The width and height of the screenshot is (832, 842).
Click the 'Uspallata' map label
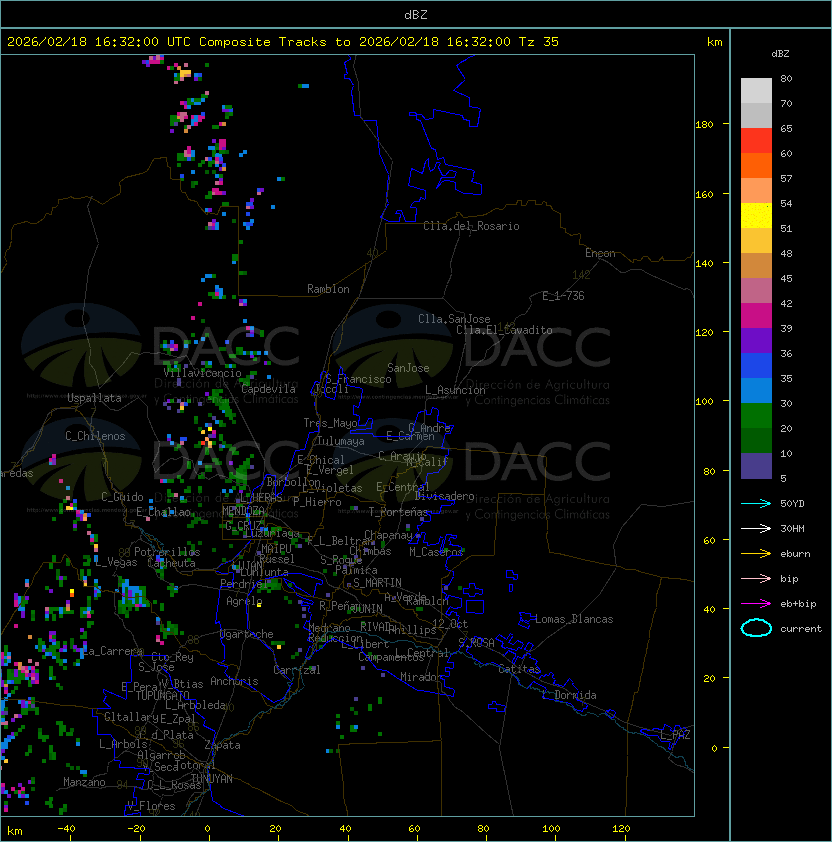(95, 398)
